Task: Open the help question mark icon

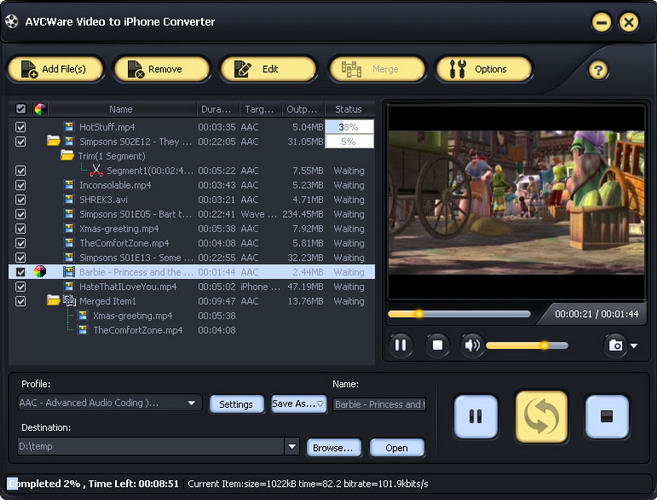Action: pyautogui.click(x=598, y=70)
